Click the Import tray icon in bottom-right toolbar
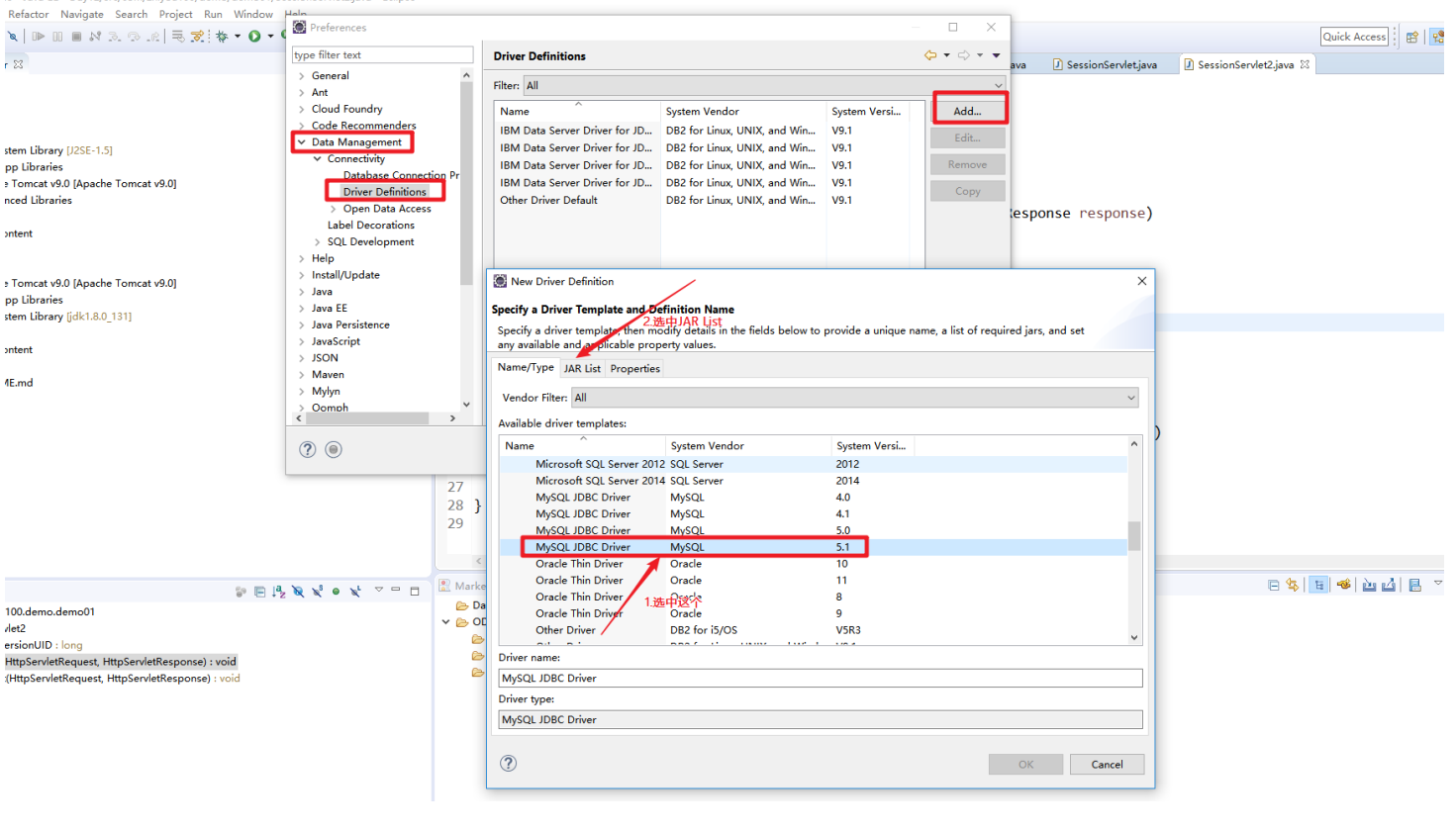Image resolution: width=1456 pixels, height=830 pixels. click(1369, 586)
